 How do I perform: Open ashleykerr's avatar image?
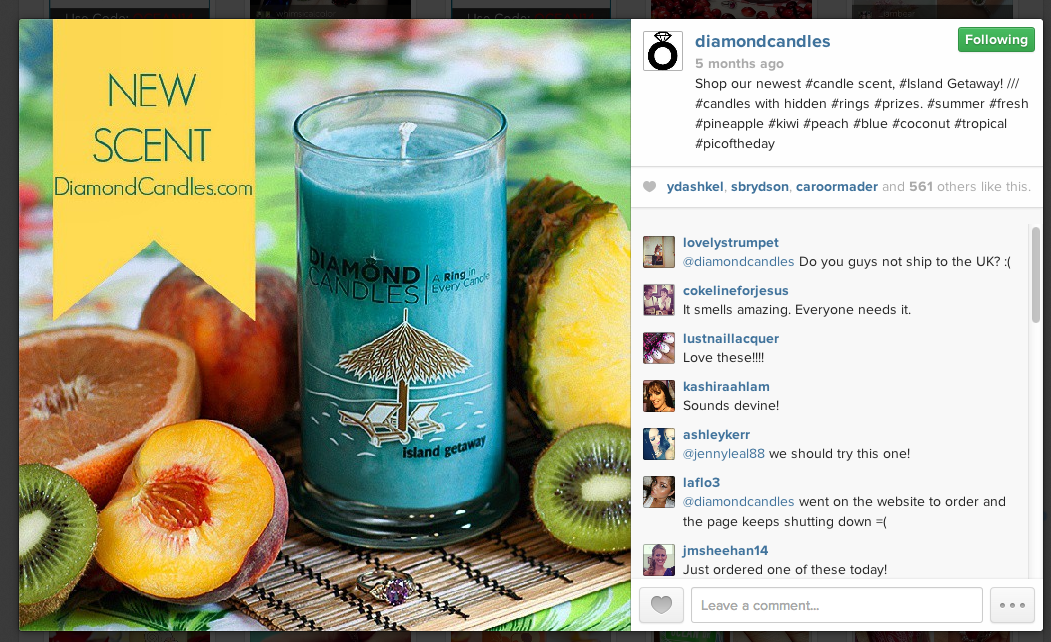(658, 444)
